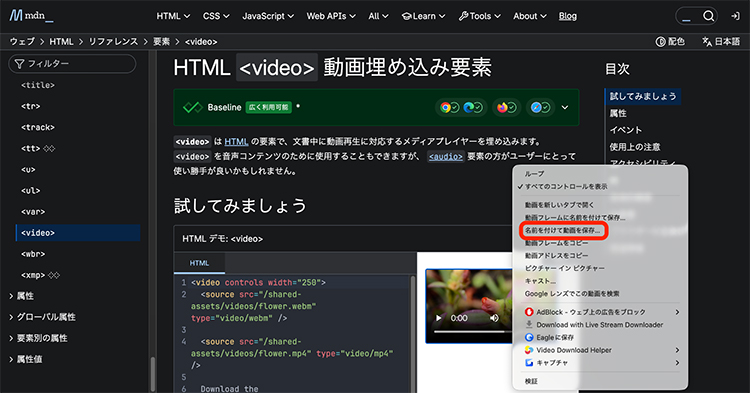Seek on the video progress bar

pos(473,331)
